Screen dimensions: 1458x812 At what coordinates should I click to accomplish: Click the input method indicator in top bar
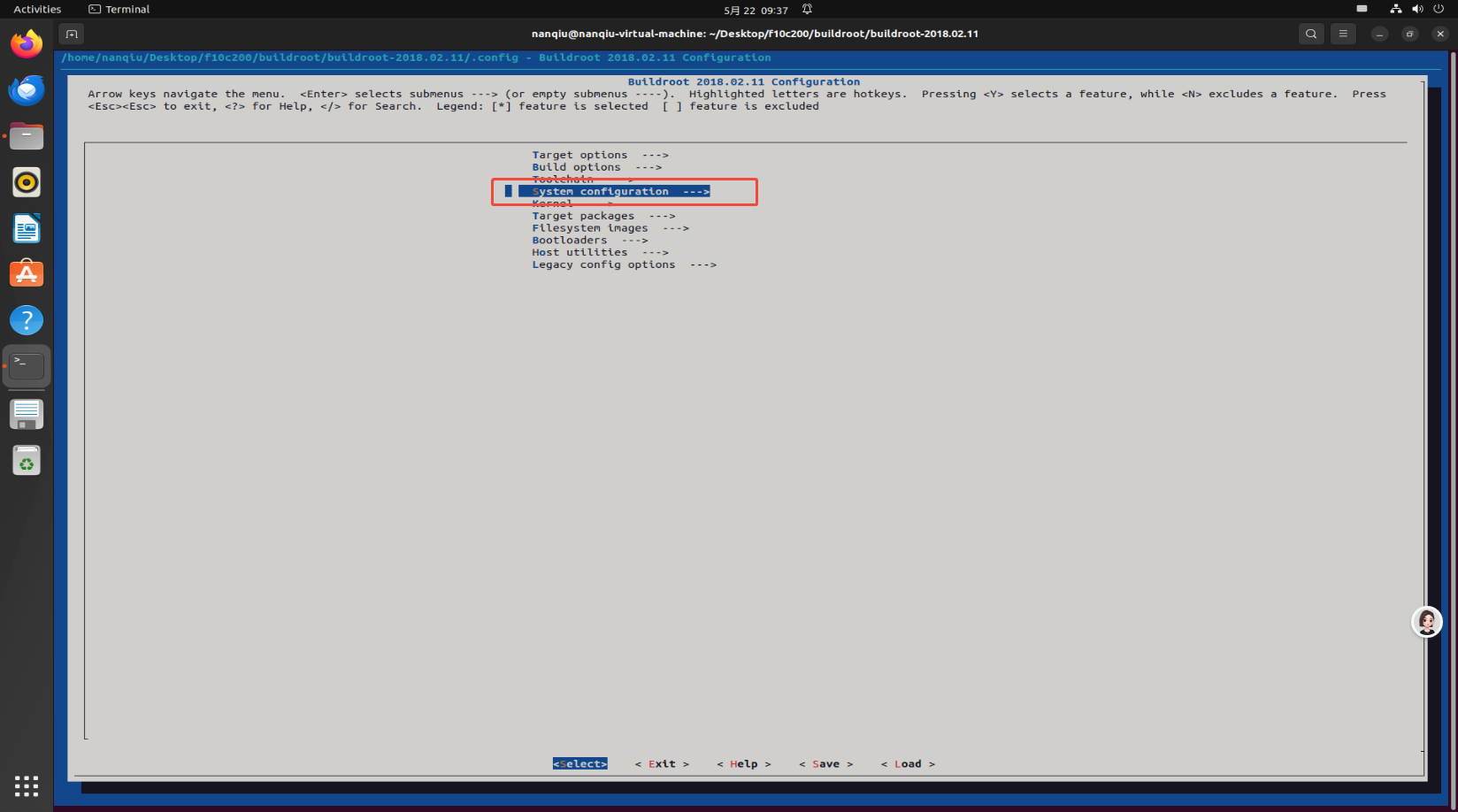click(1362, 9)
